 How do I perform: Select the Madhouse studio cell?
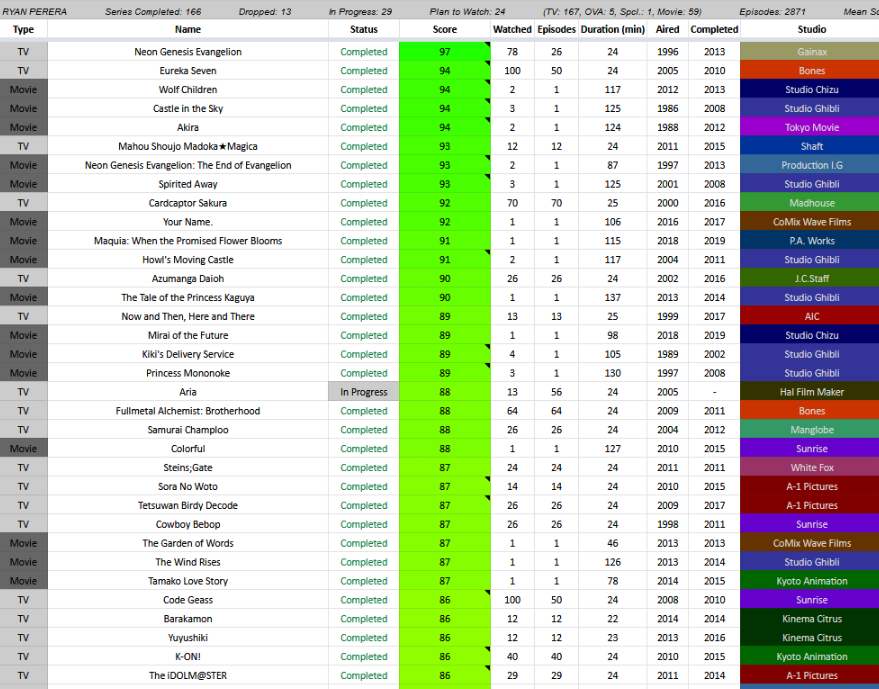812,203
